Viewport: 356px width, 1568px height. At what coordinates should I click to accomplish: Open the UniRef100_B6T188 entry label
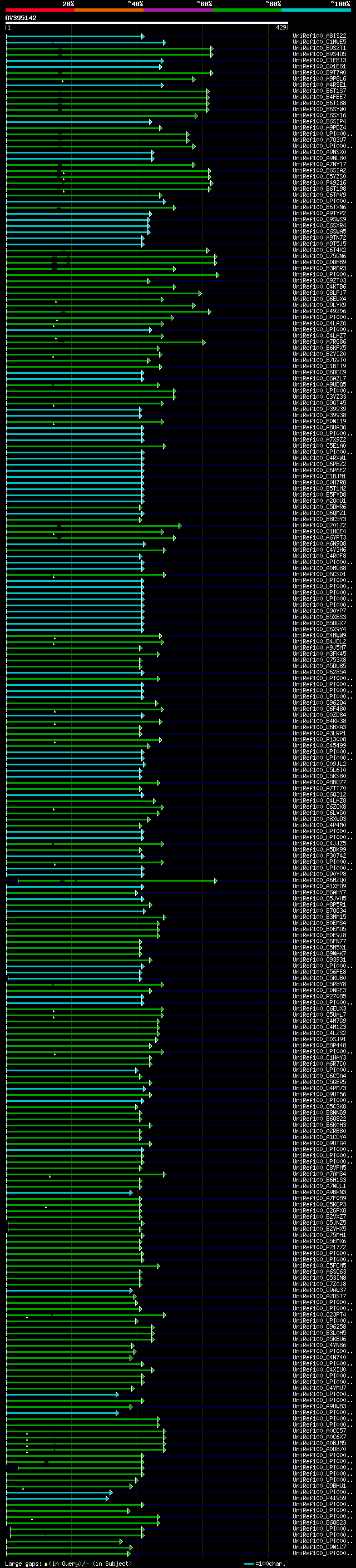(x=319, y=103)
